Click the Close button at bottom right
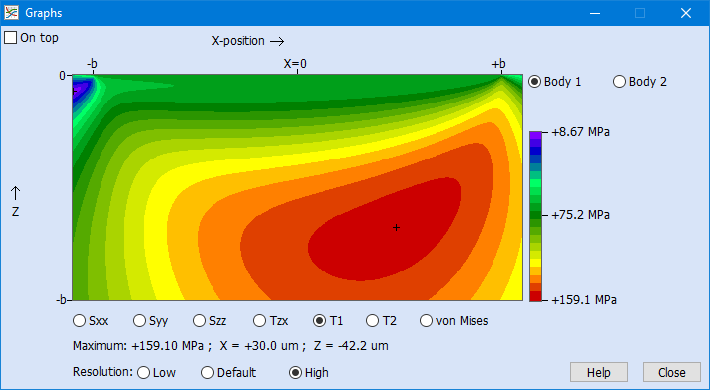Image resolution: width=710 pixels, height=390 pixels. click(x=672, y=372)
